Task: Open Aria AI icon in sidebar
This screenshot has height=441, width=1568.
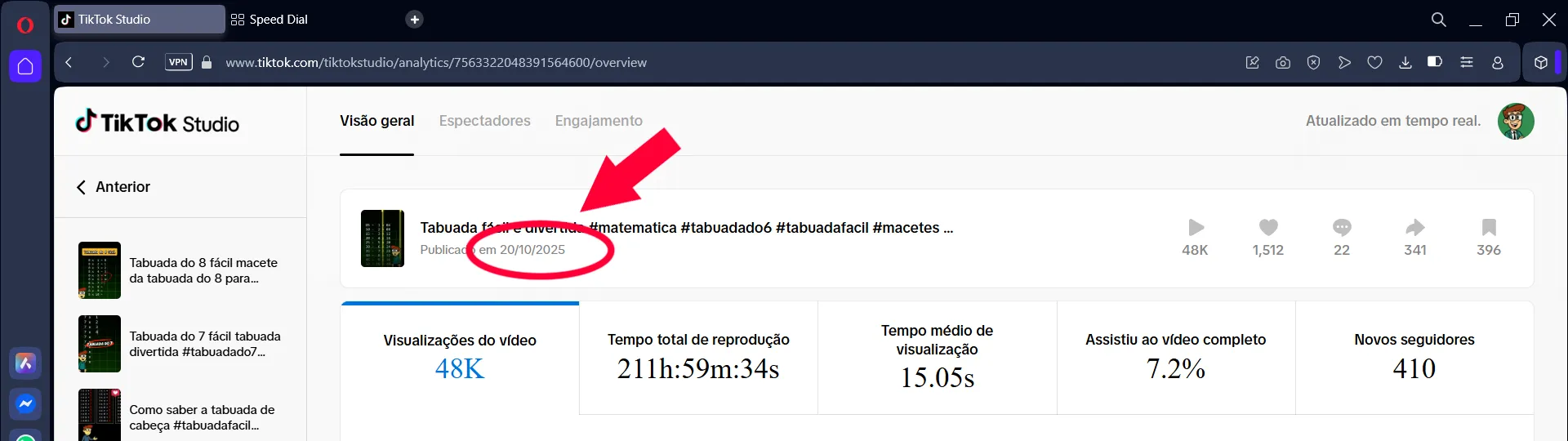Action: pos(25,363)
